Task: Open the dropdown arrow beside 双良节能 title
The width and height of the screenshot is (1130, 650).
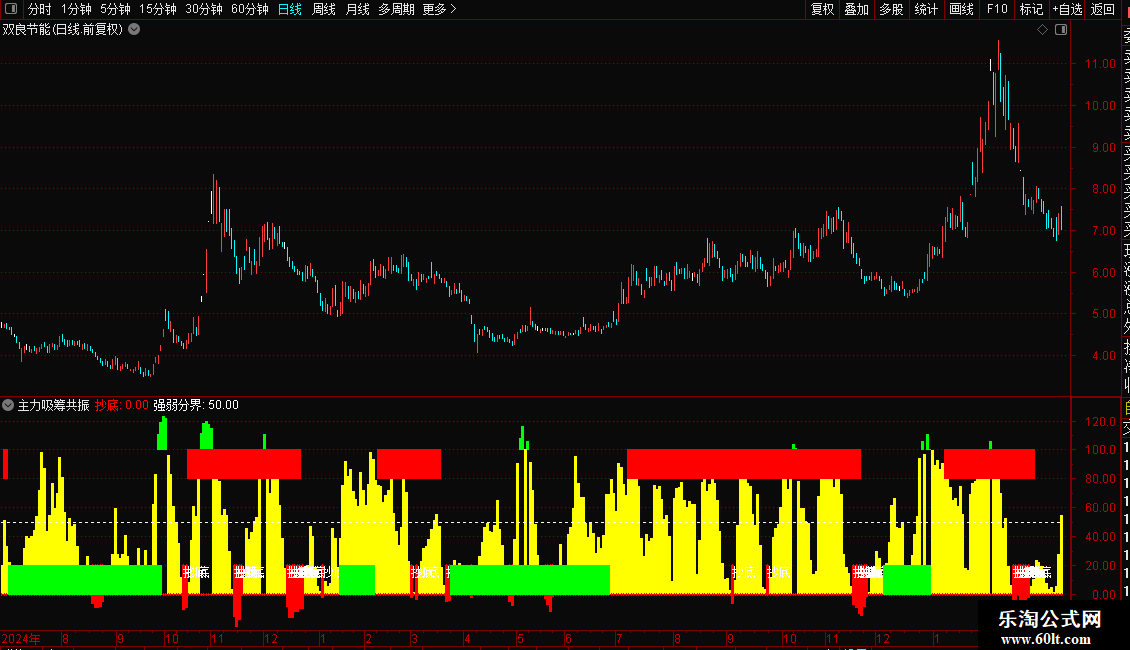Action: tap(134, 30)
